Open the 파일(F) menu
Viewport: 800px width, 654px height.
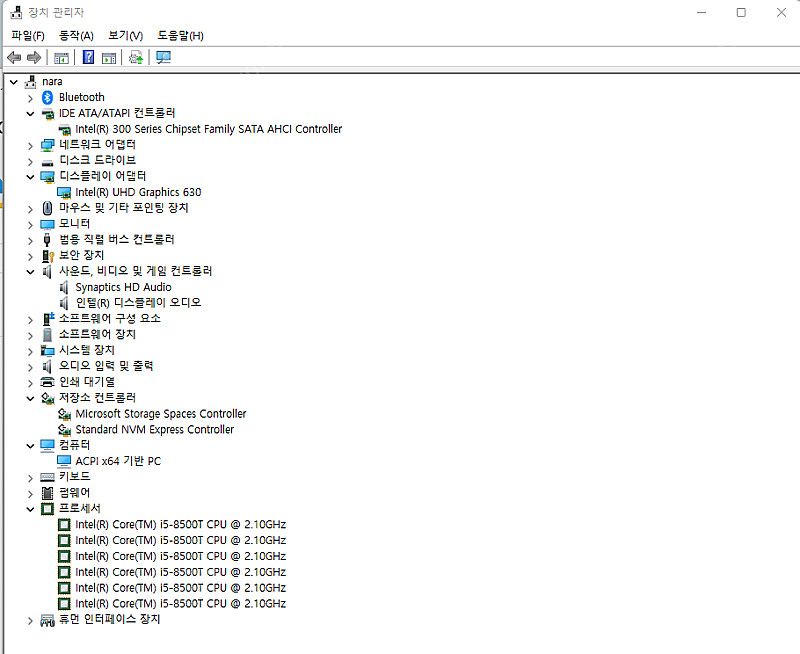[28, 36]
